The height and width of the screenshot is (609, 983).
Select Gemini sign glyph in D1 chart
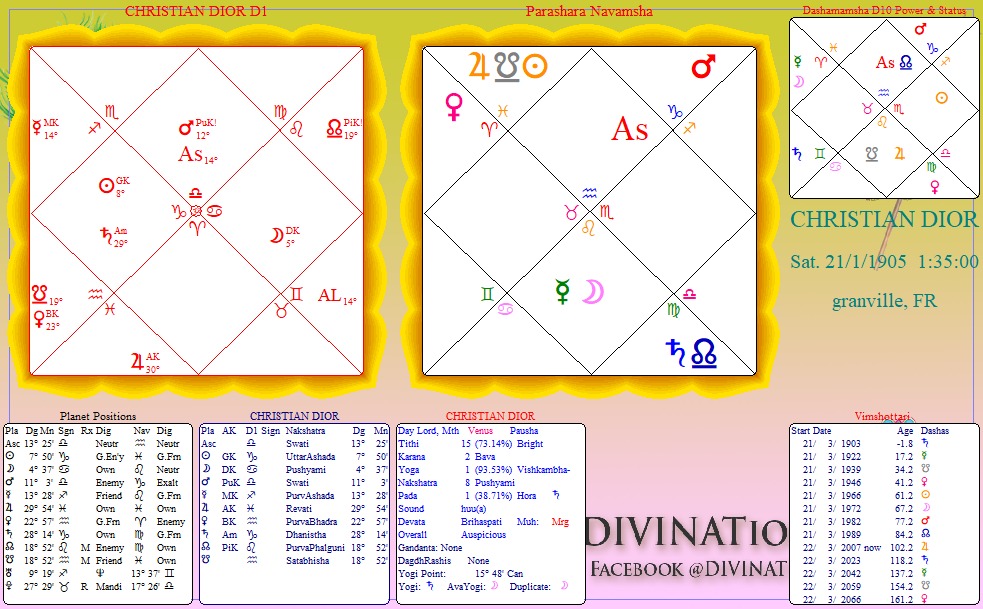pos(296,294)
